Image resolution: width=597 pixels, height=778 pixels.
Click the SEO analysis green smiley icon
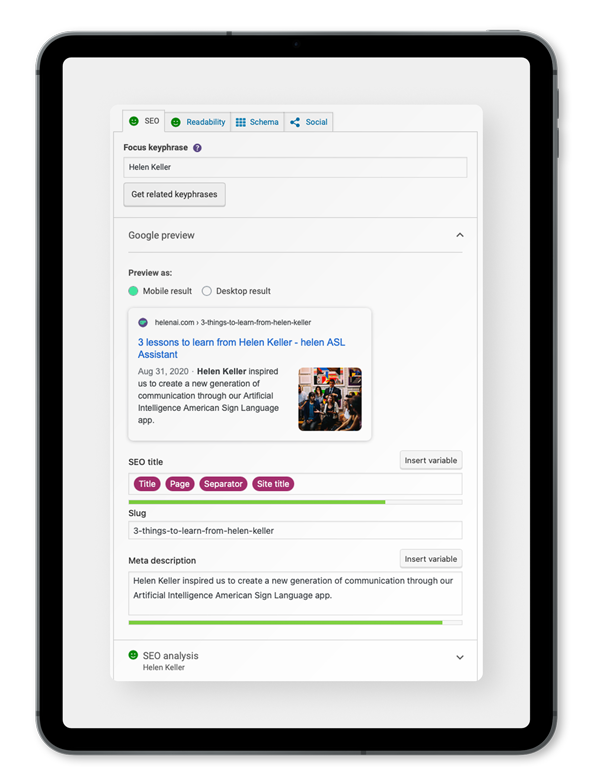click(133, 655)
